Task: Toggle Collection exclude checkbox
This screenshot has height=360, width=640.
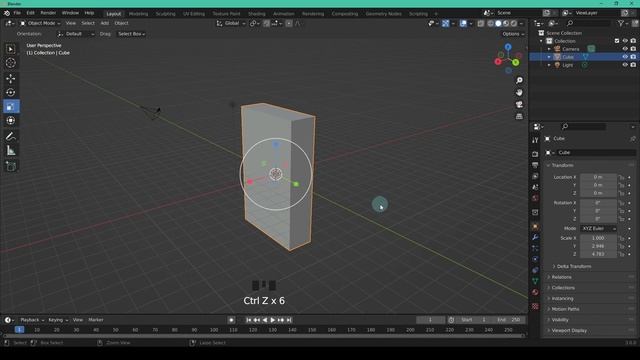Action: tap(617, 41)
